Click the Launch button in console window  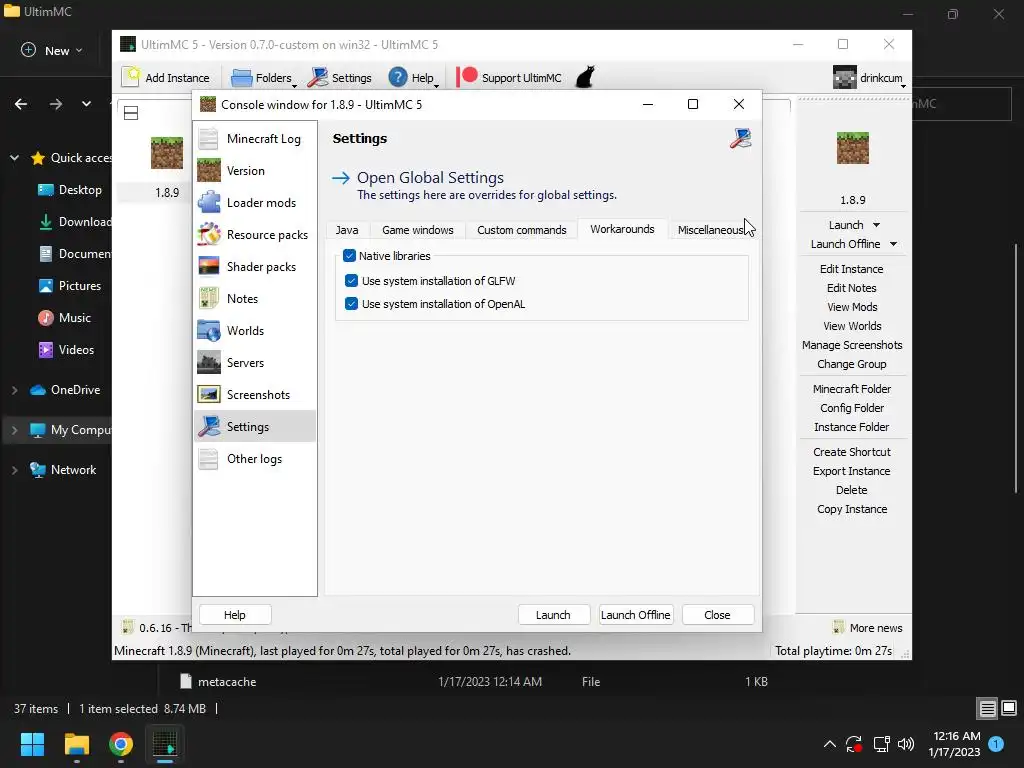(x=553, y=615)
